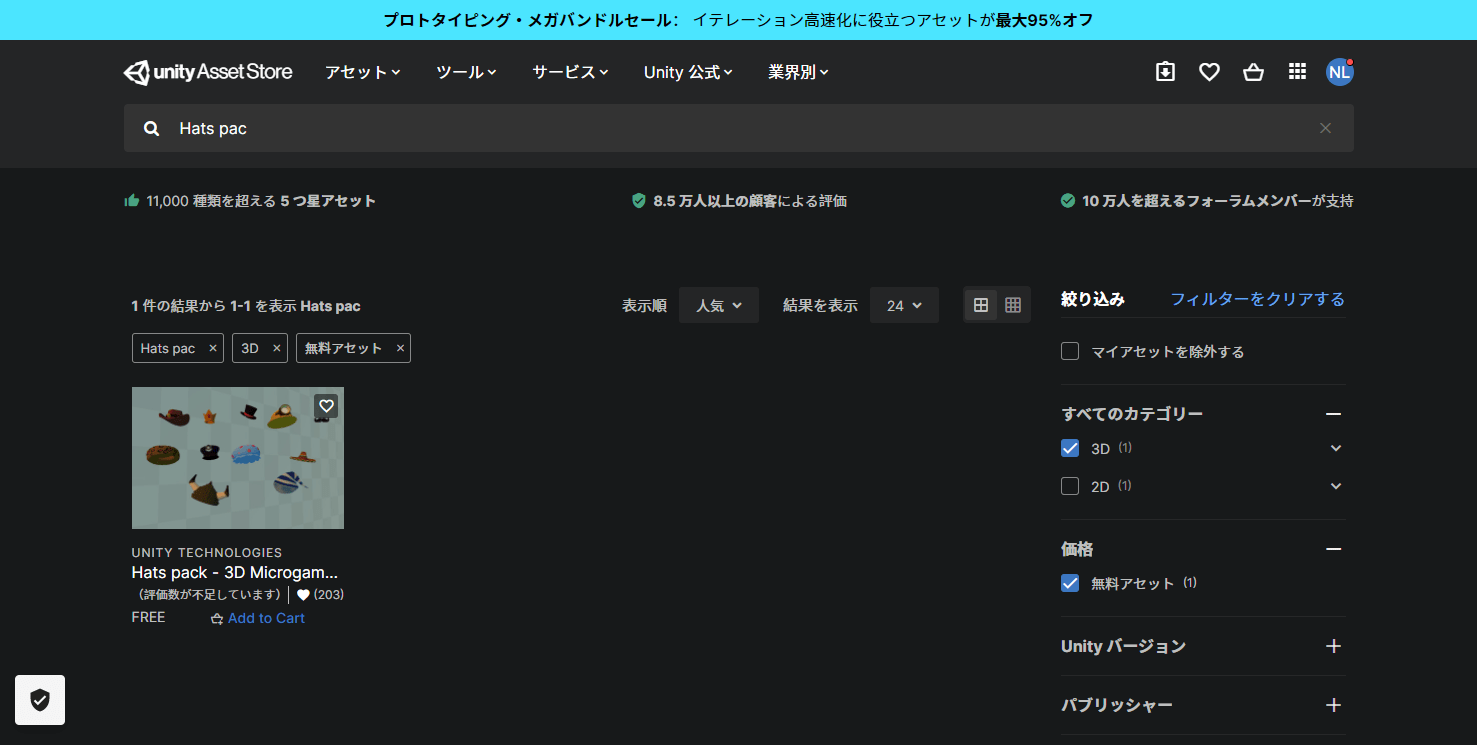The image size is (1477, 745).
Task: Click the メガバンドルセール promo banner
Action: point(738,20)
